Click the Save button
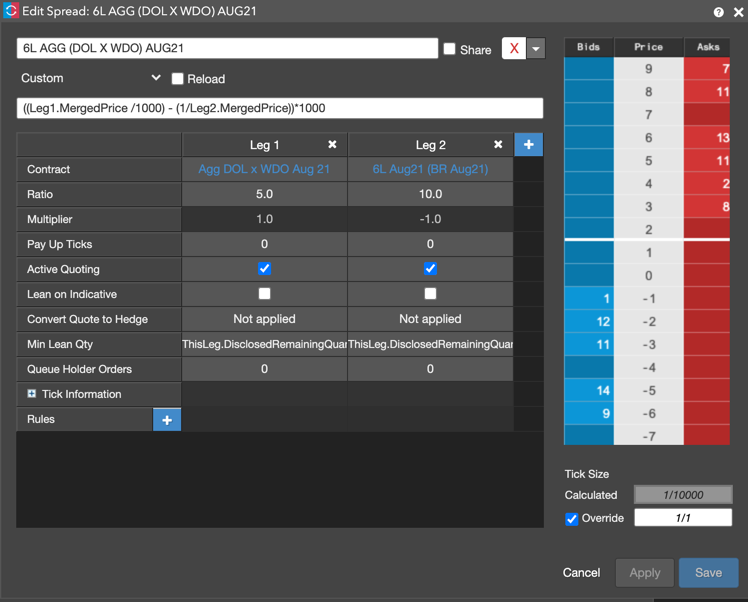 (x=708, y=573)
